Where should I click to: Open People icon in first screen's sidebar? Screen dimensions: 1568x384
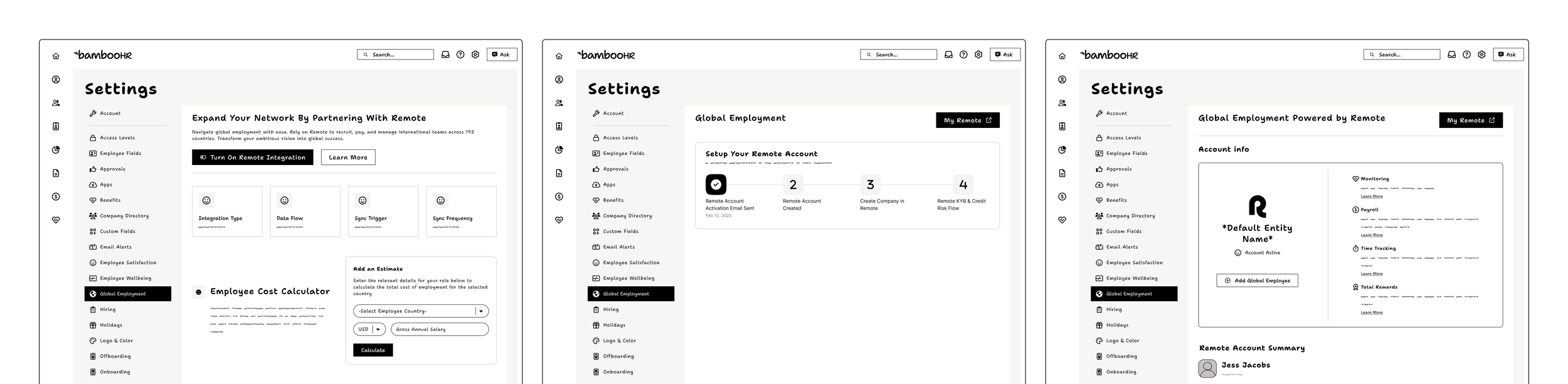[x=56, y=103]
